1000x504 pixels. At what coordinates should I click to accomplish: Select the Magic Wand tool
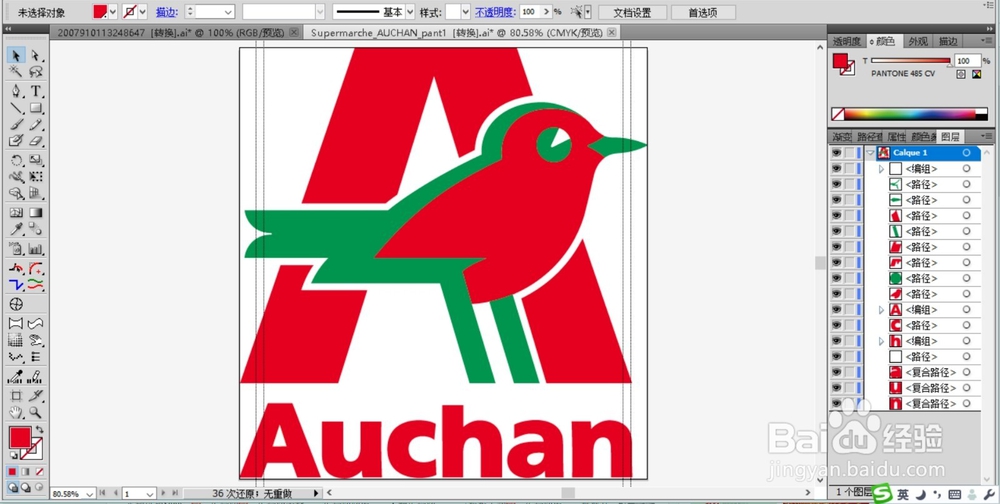pos(16,71)
